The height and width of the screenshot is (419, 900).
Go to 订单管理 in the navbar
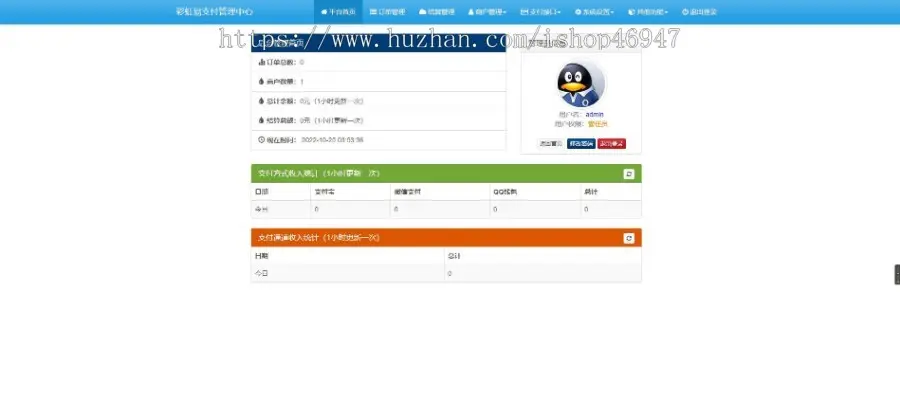click(x=387, y=12)
